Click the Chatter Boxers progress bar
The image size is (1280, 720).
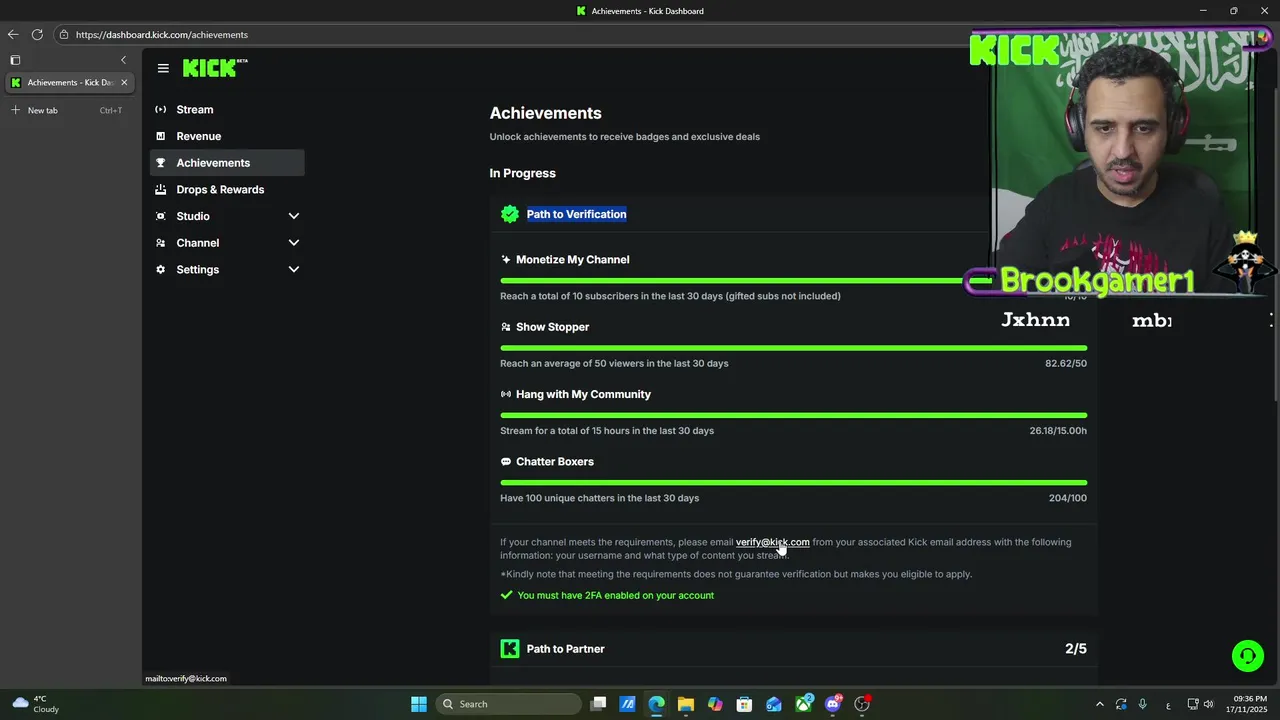[x=793, y=483]
